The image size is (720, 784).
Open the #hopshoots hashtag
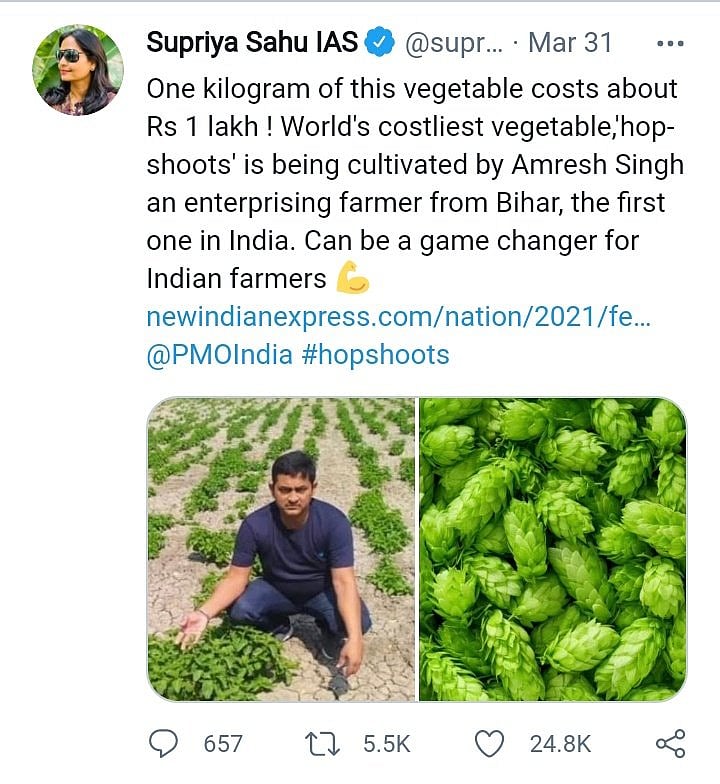375,355
